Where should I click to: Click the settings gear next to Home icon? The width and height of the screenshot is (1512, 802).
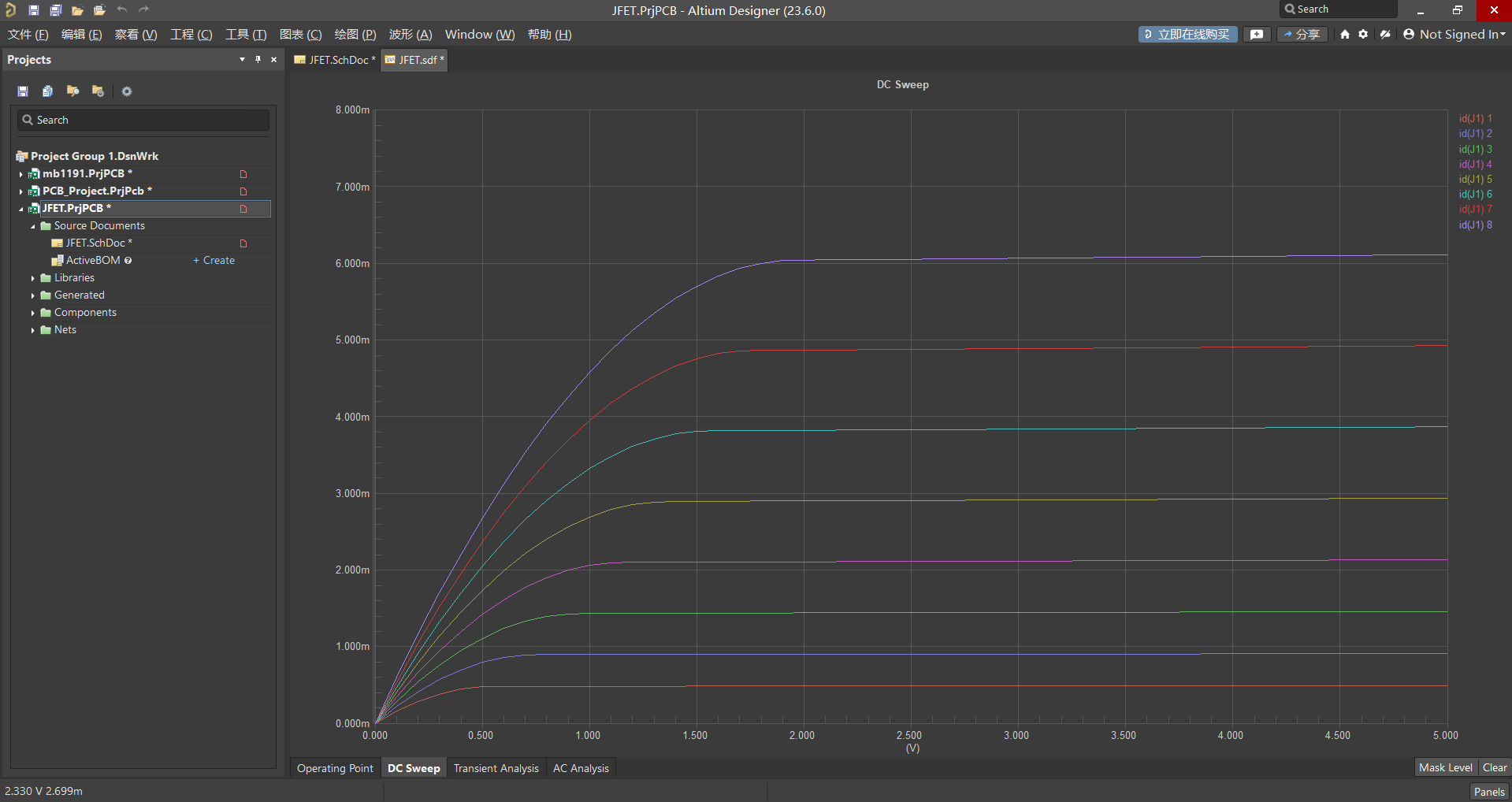click(x=1363, y=35)
